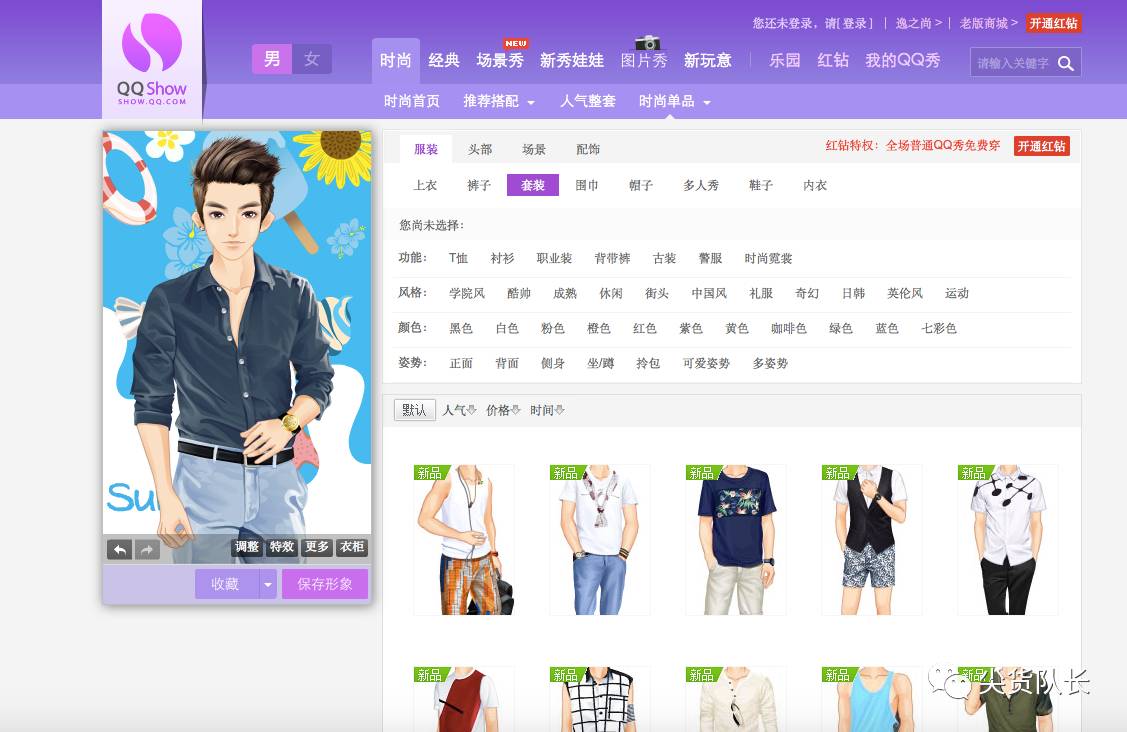Image resolution: width=1127 pixels, height=732 pixels.
Task: Filter color by 红色
Action: coord(645,329)
